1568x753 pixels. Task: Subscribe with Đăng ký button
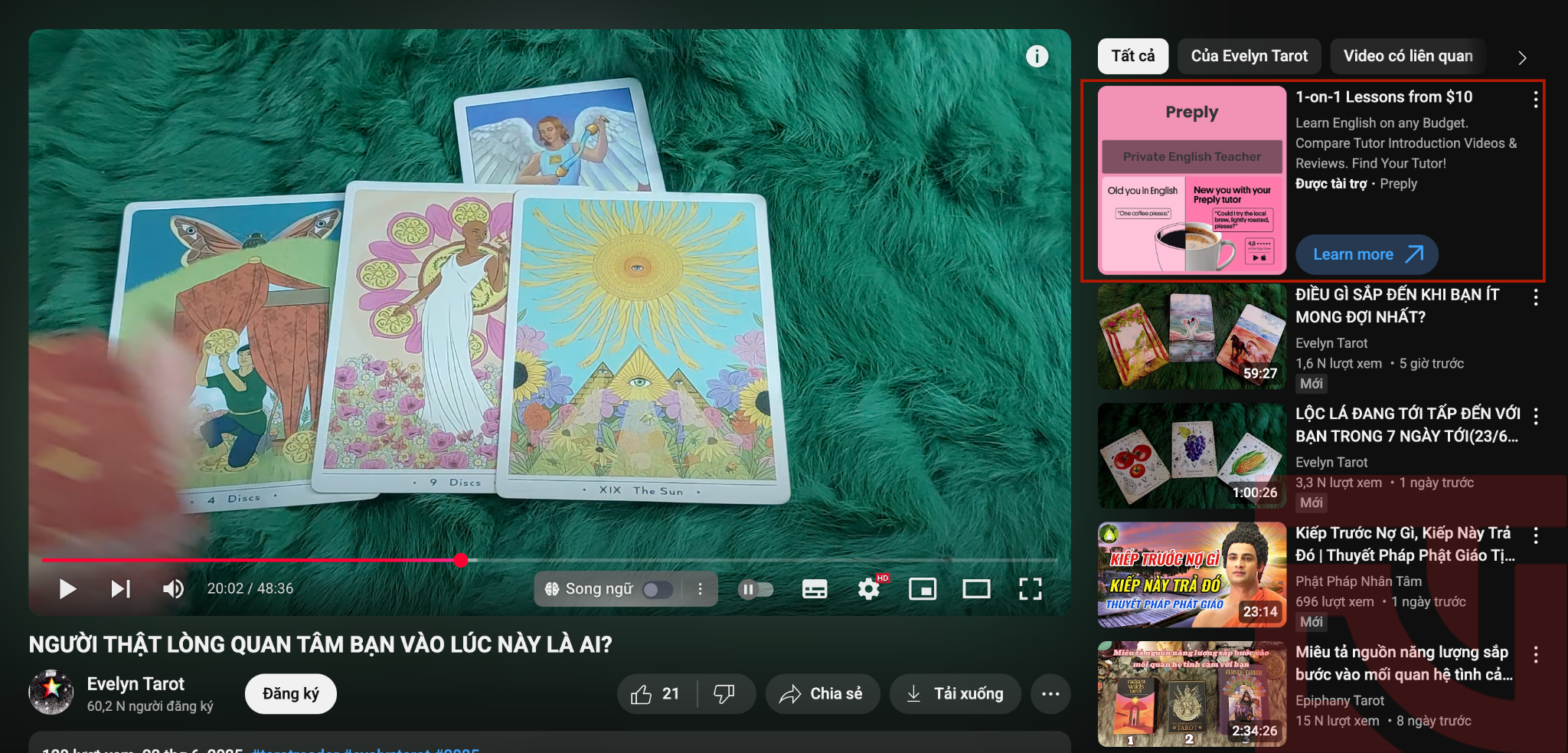pyautogui.click(x=291, y=694)
